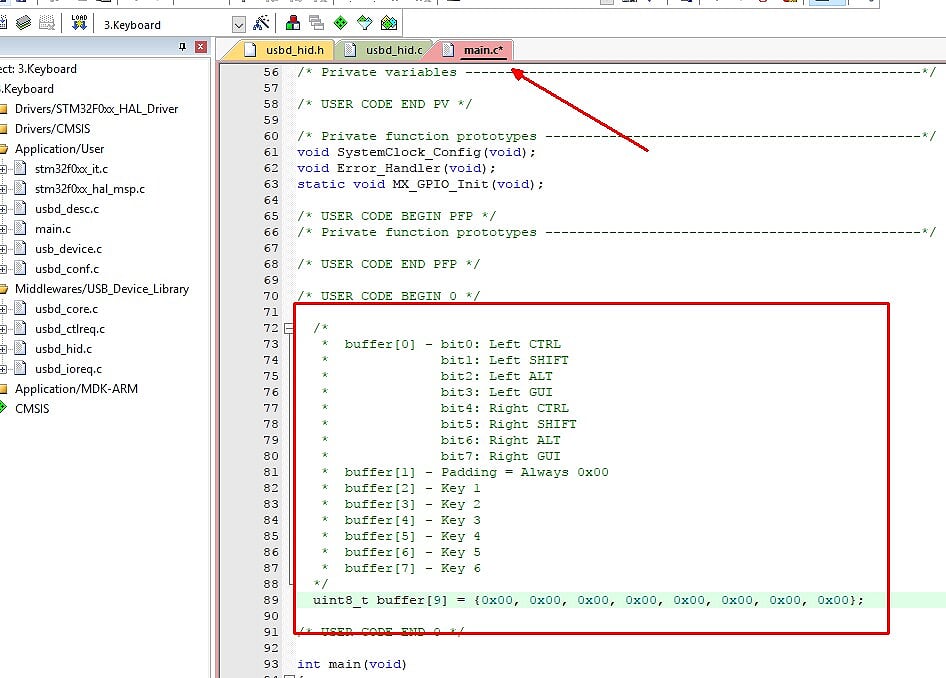Click the Batch Build stacked icon

pyautogui.click(x=22, y=23)
